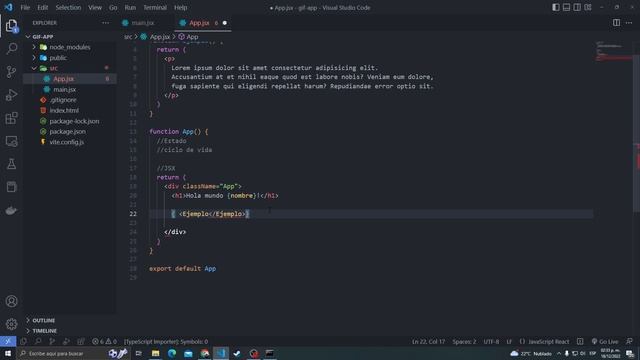Image resolution: width=640 pixels, height=360 pixels.
Task: Click the App symbol breadcrumb
Action: (188, 37)
